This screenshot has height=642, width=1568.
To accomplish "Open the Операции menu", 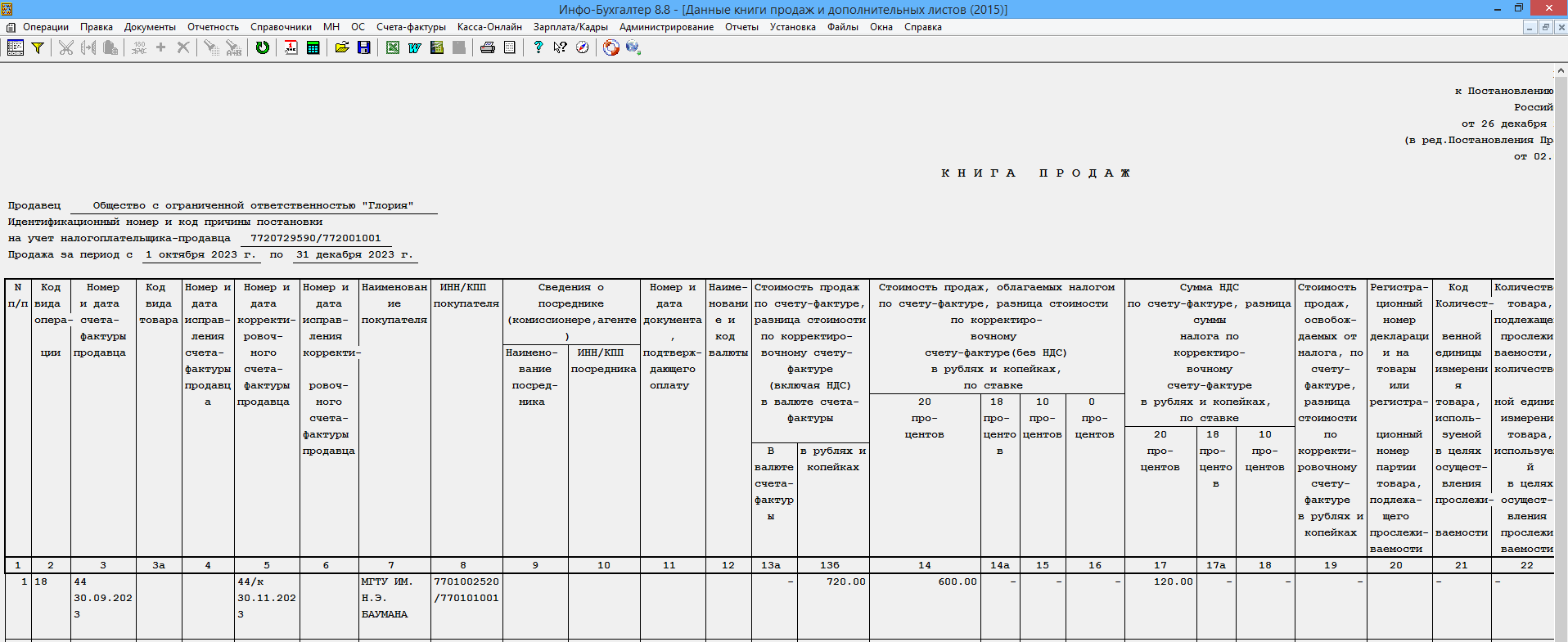I will point(46,27).
